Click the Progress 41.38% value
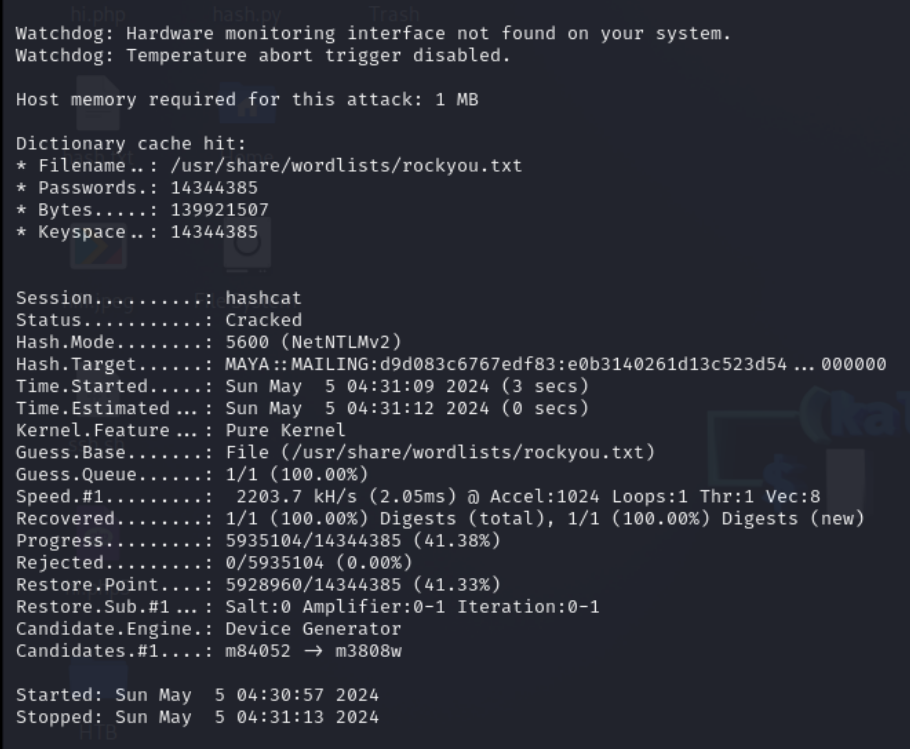Screen dimensions: 910x749 coord(363,540)
